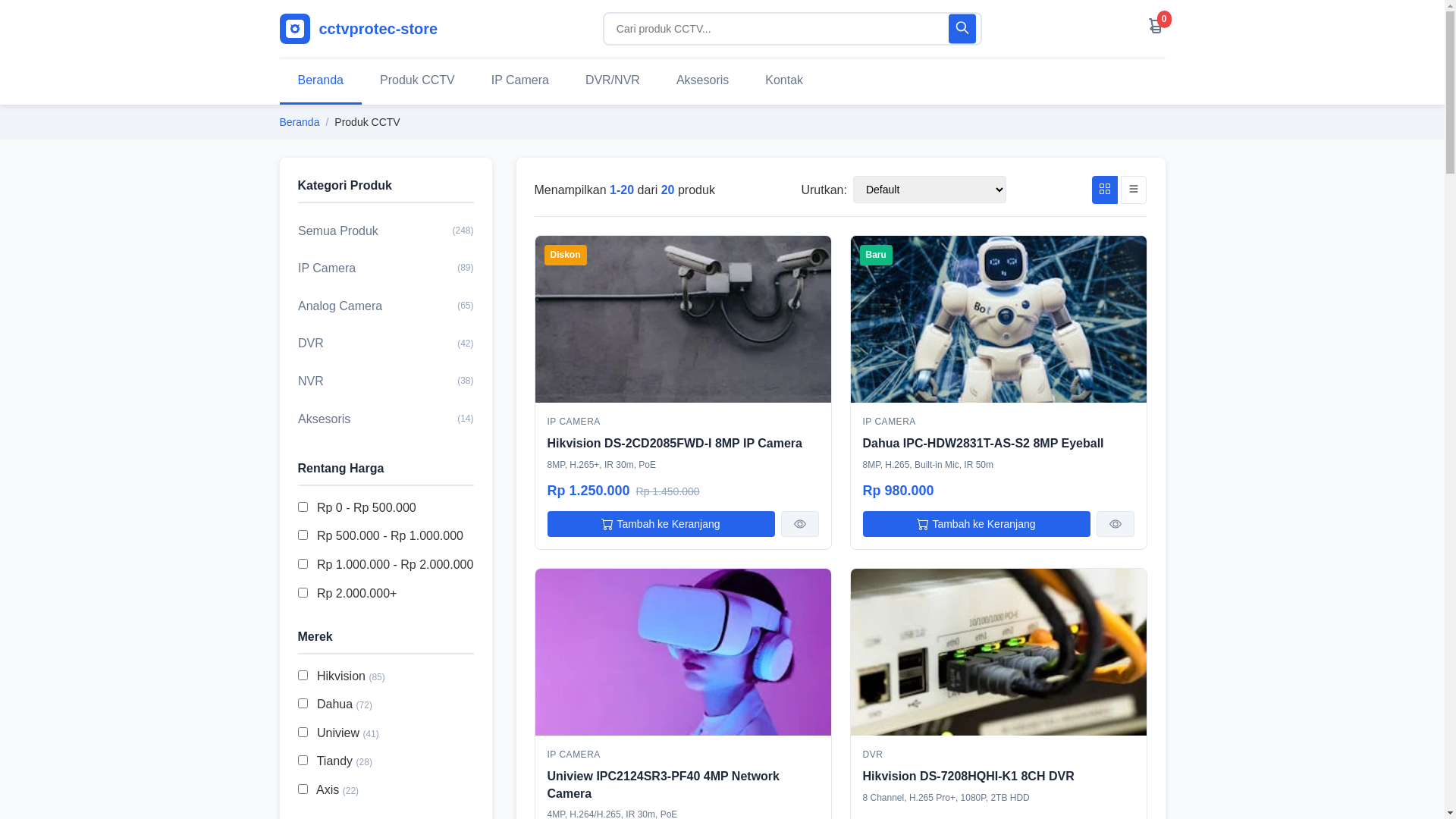The height and width of the screenshot is (819, 1456).
Task: Check Rp 1.000.000 - Rp 2.000.000 range
Action: (303, 564)
